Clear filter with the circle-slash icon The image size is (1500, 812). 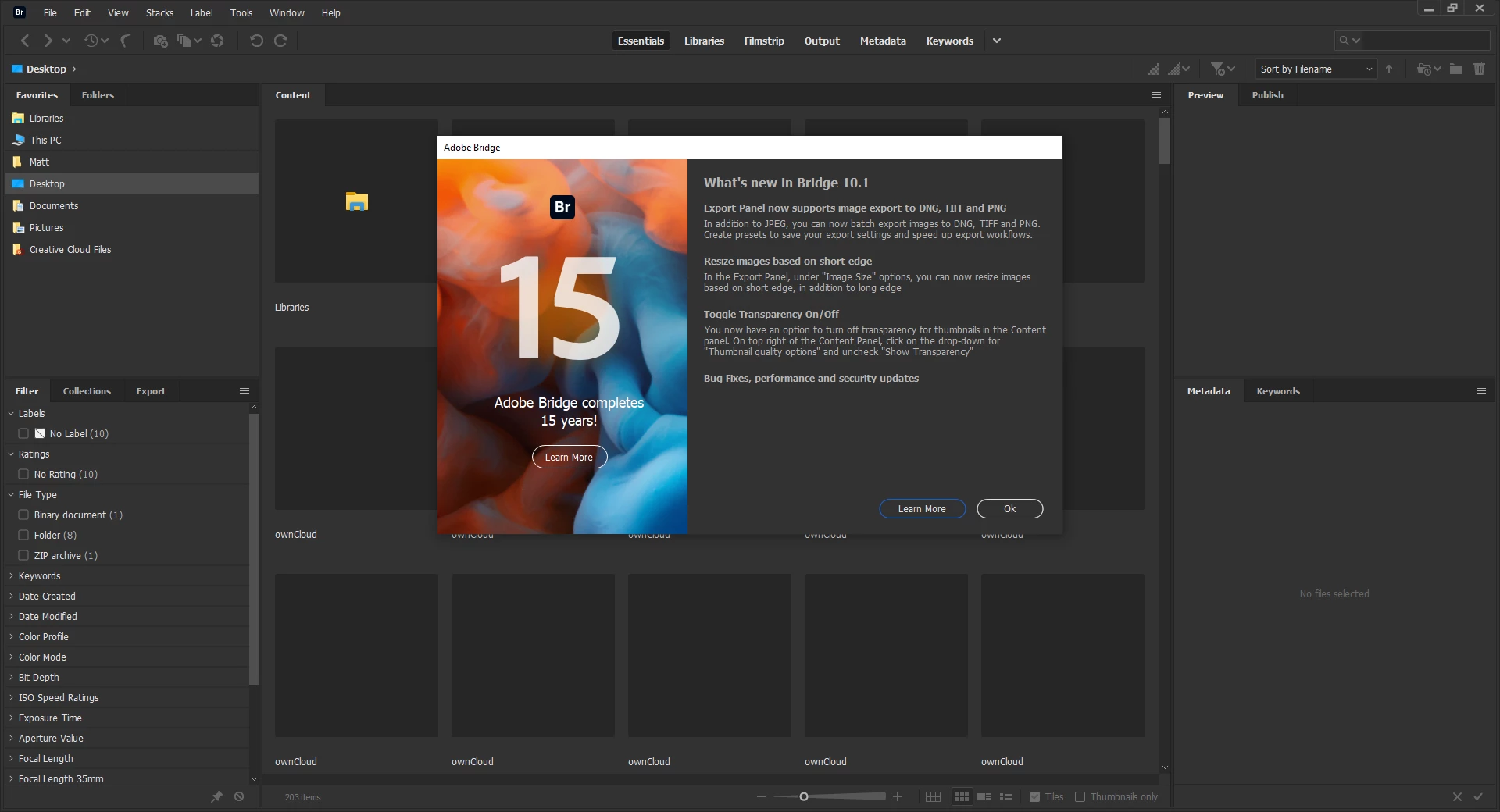[x=239, y=796]
